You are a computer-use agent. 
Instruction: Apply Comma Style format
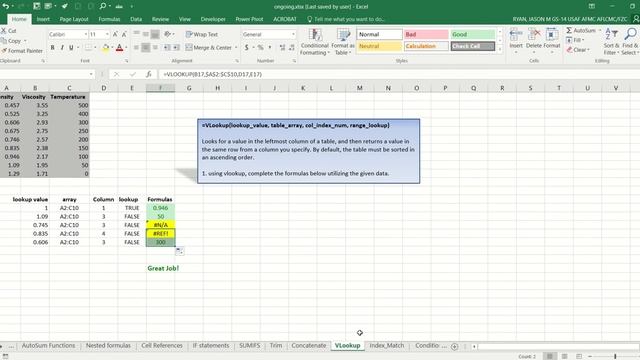click(270, 48)
